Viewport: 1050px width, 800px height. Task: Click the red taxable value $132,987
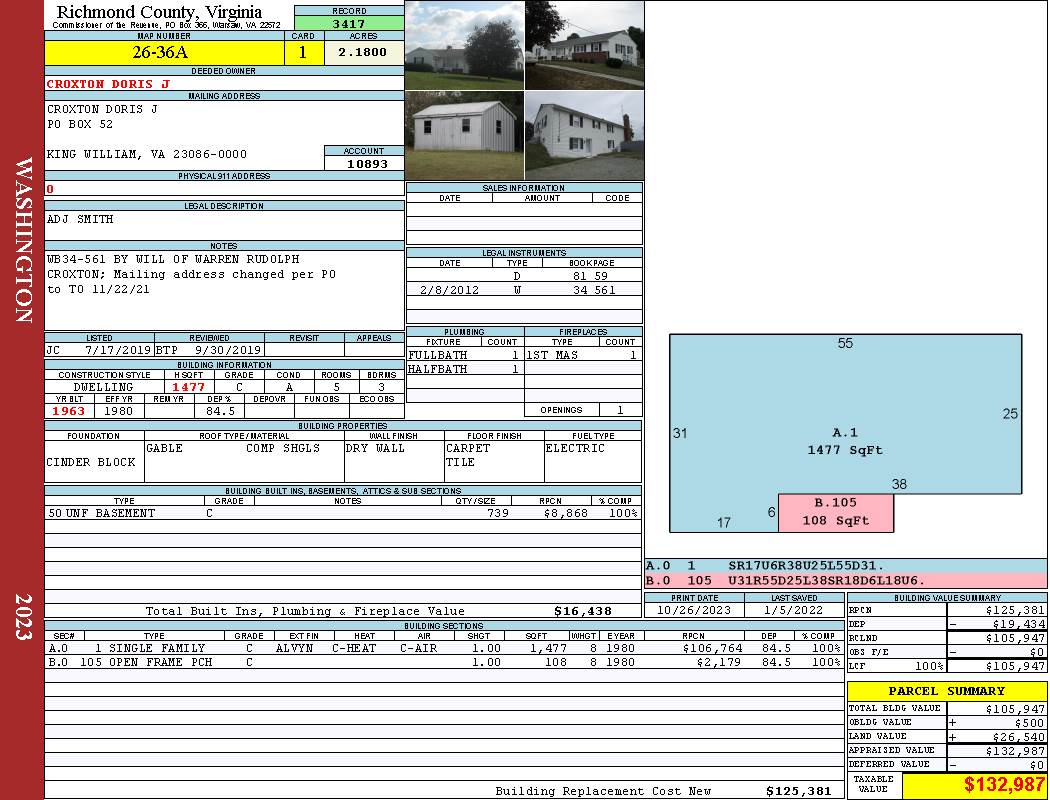click(x=974, y=786)
